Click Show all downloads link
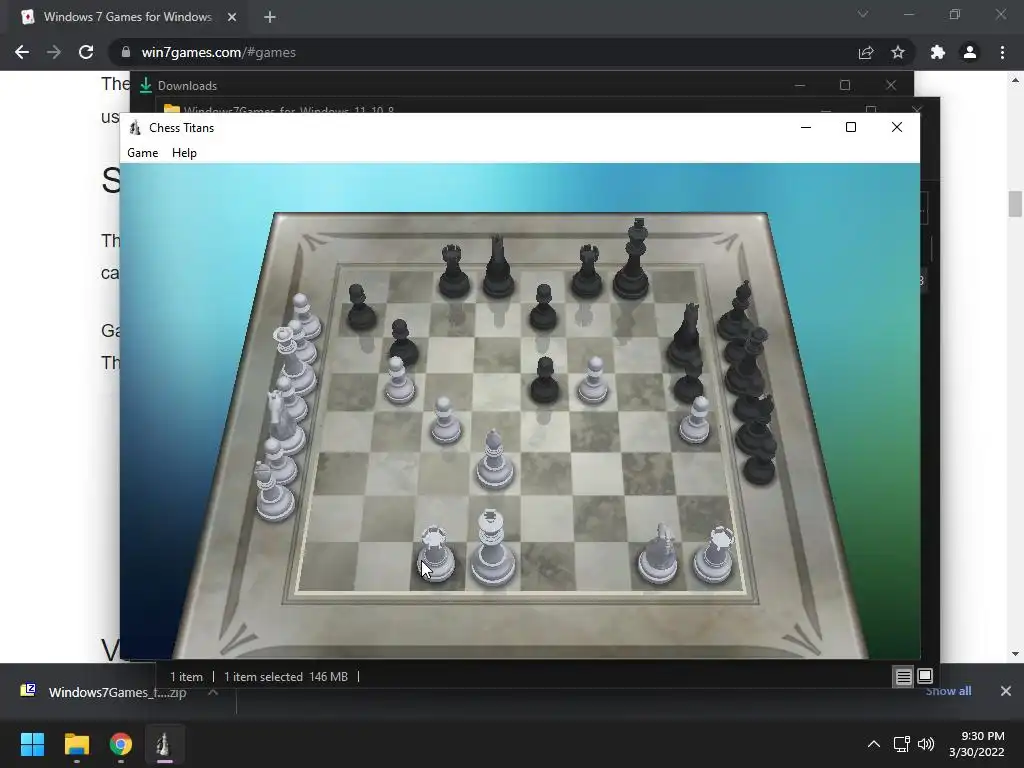 (948, 691)
